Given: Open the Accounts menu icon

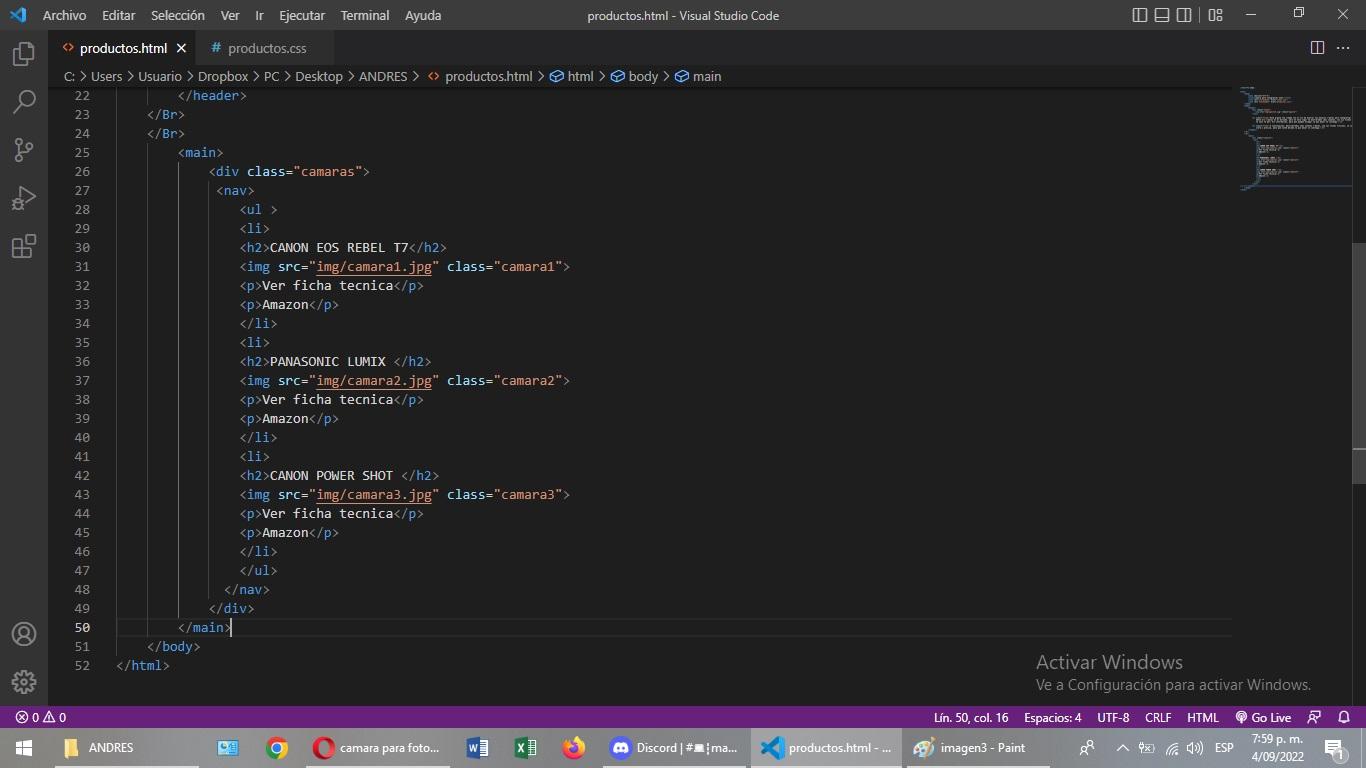Looking at the screenshot, I should point(24,634).
